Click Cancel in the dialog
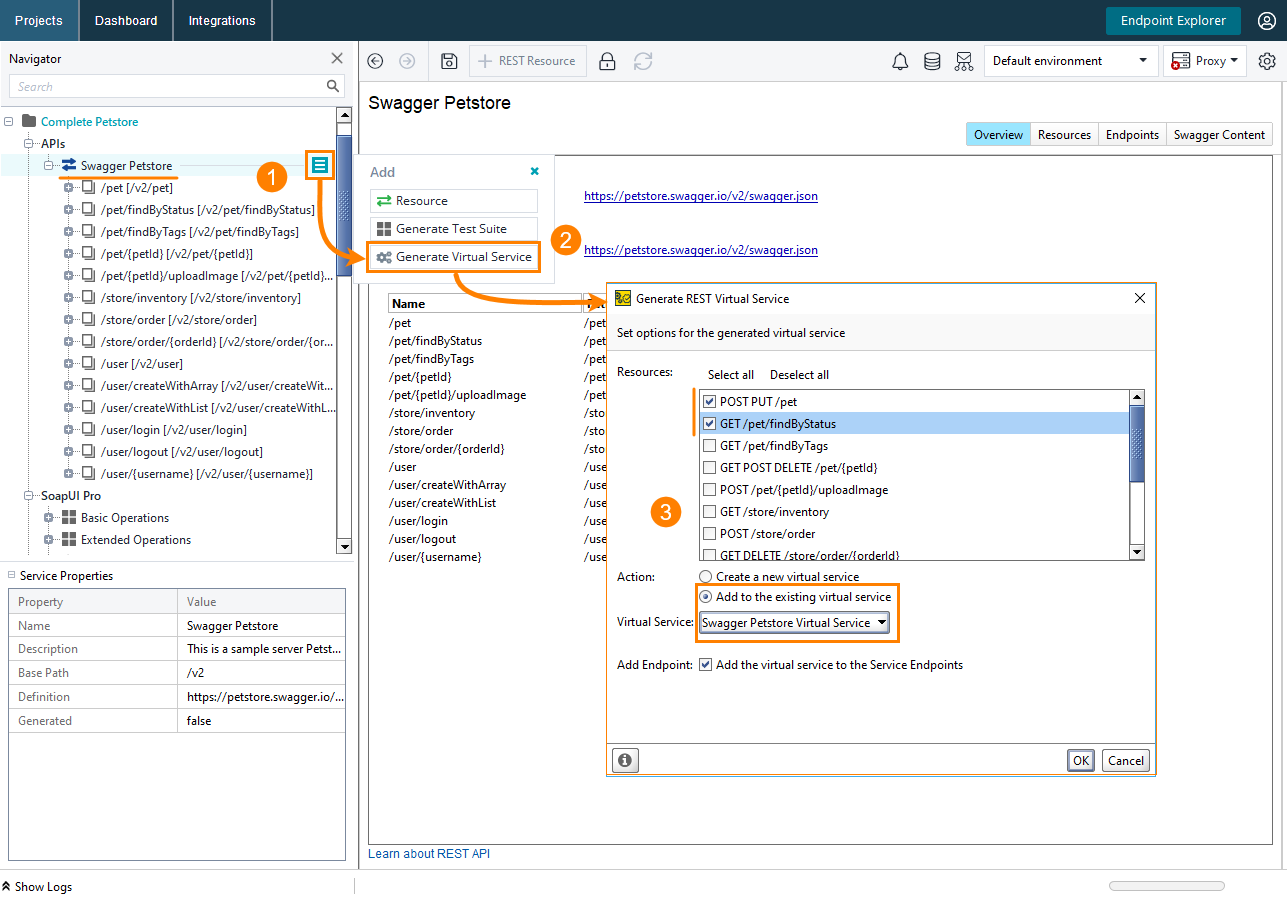Screen dimensions: 1287x897 coord(1125,760)
